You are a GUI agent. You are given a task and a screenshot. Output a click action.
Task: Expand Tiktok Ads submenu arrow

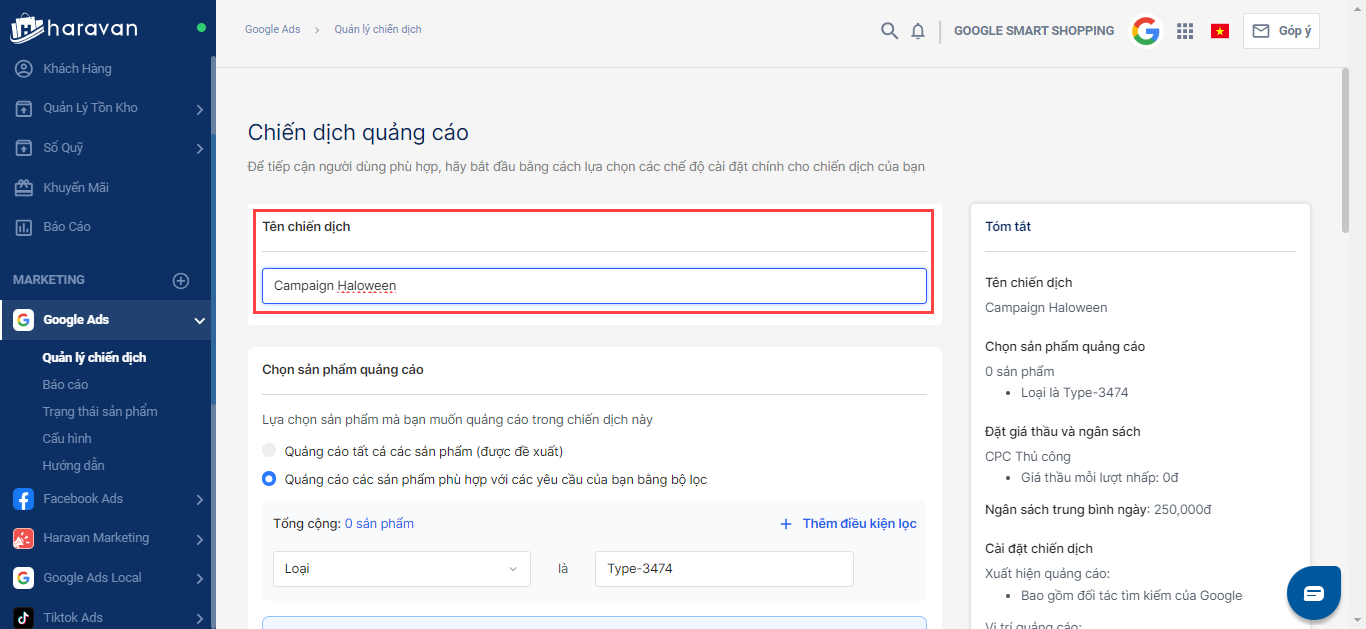(200, 619)
